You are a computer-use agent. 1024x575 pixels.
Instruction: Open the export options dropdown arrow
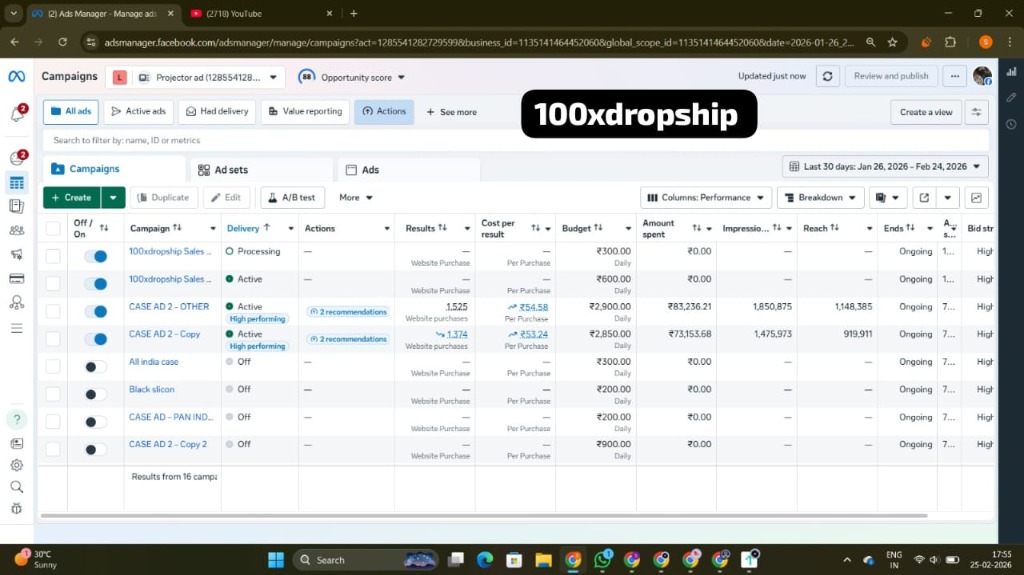(948, 197)
